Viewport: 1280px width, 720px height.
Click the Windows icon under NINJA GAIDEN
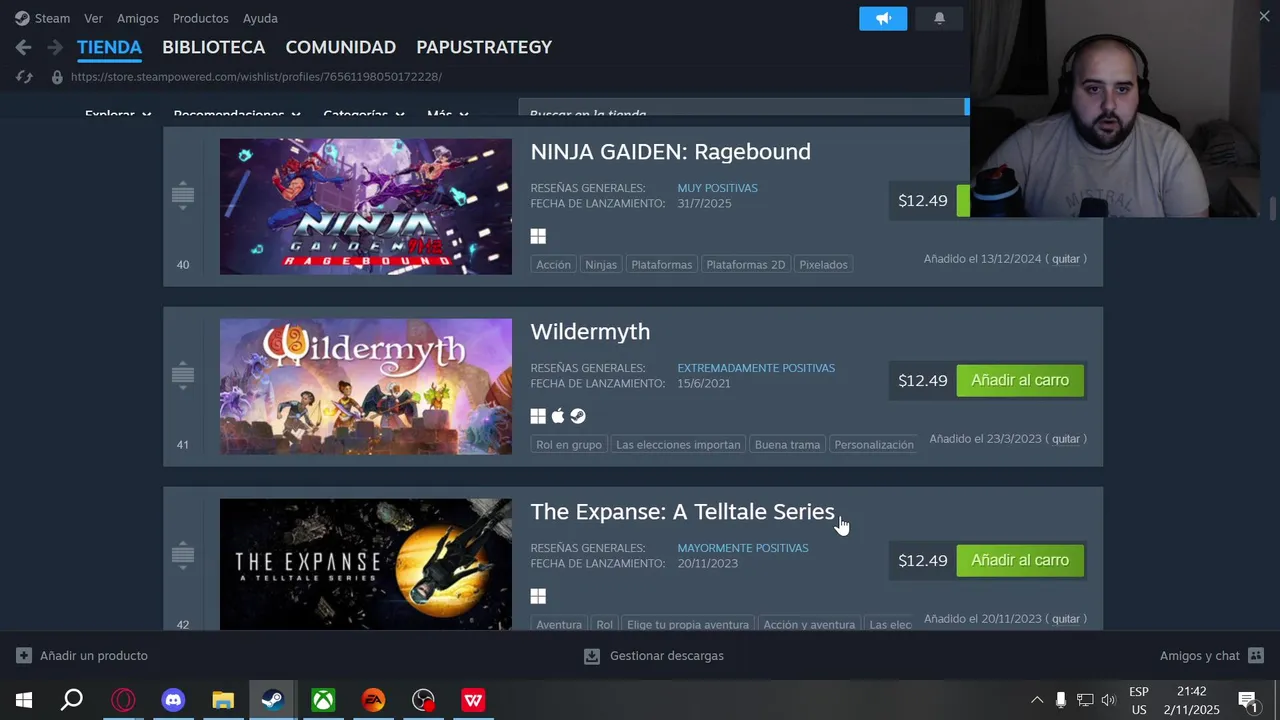[x=538, y=236]
